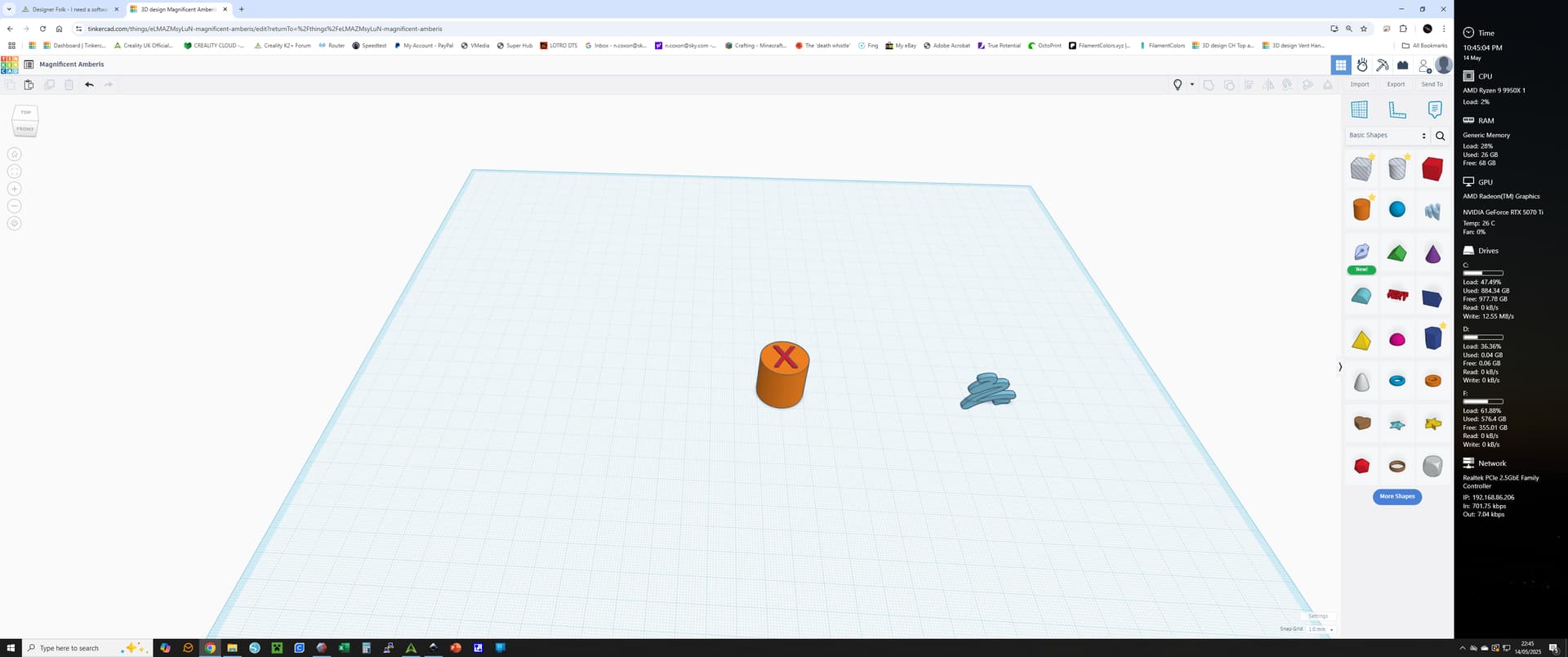Open the user profile avatar
Viewport: 1568px width, 657px height.
tap(1444, 65)
